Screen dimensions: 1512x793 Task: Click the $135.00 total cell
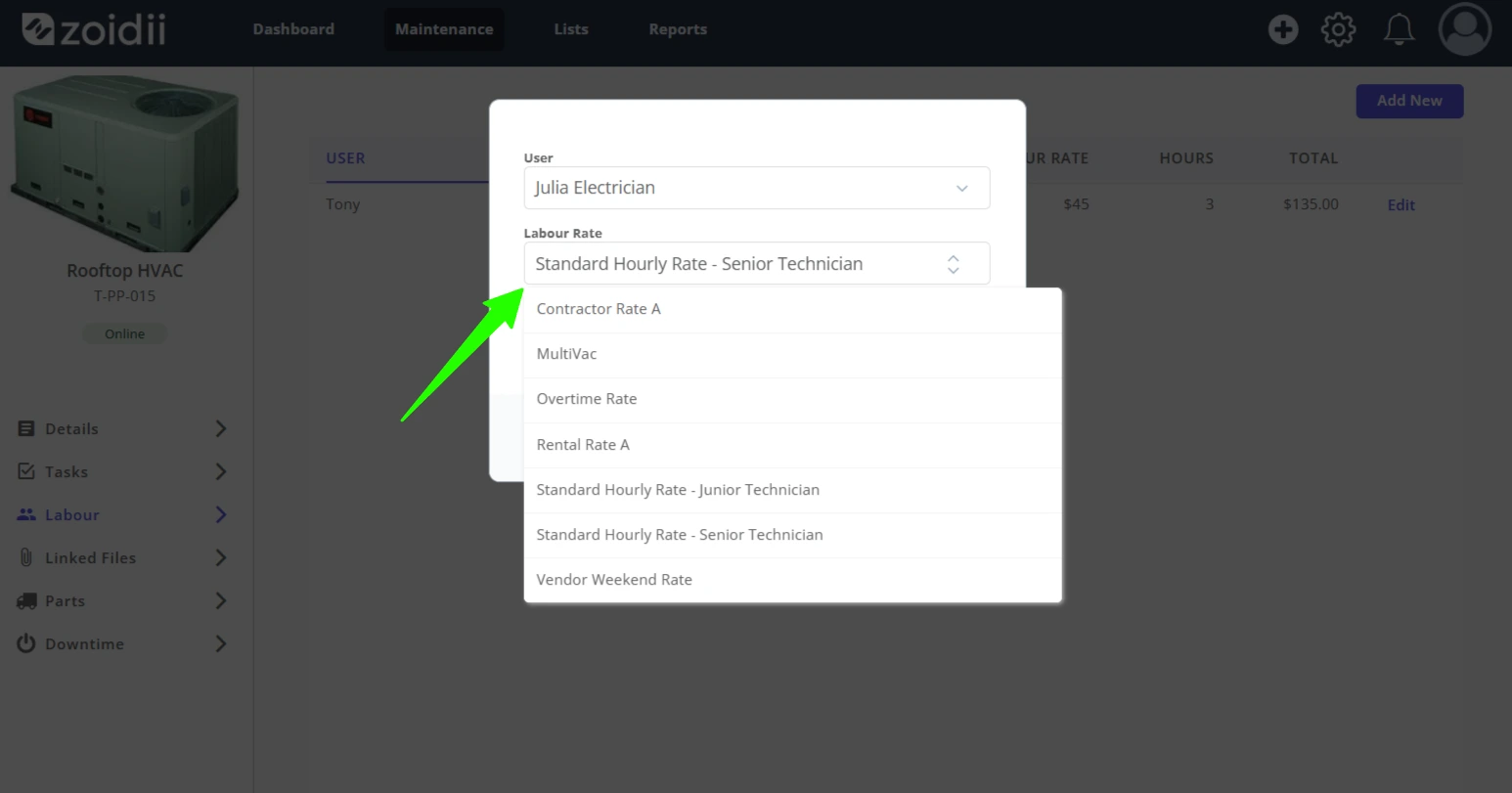point(1311,204)
